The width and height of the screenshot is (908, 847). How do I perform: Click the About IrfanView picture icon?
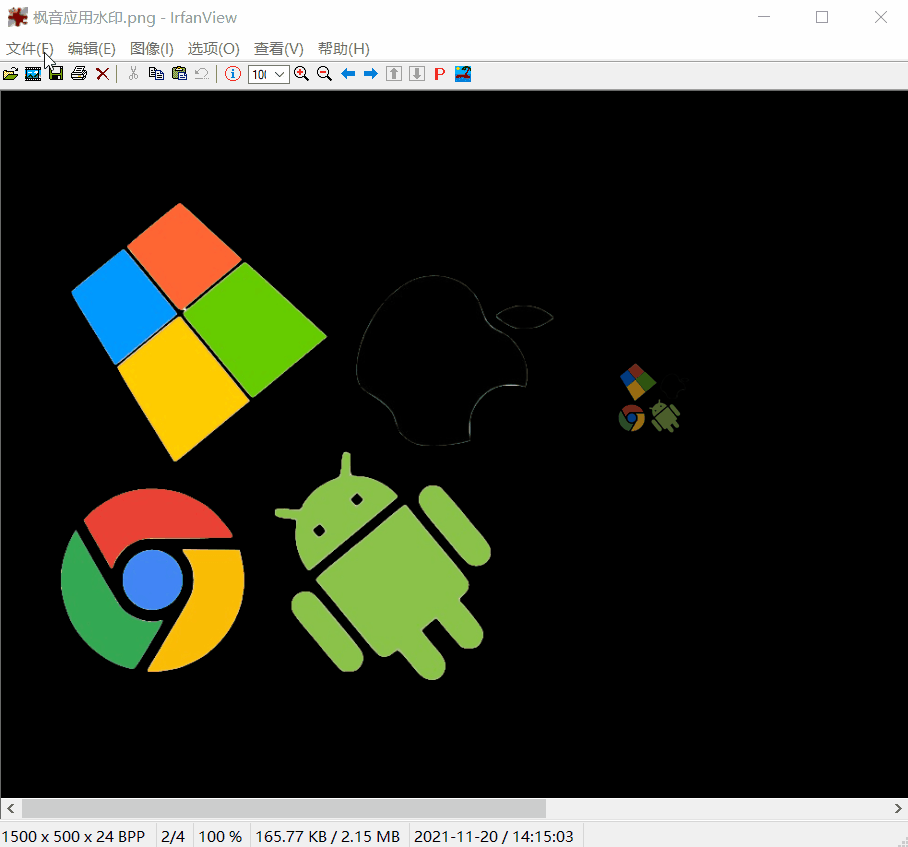[x=463, y=74]
